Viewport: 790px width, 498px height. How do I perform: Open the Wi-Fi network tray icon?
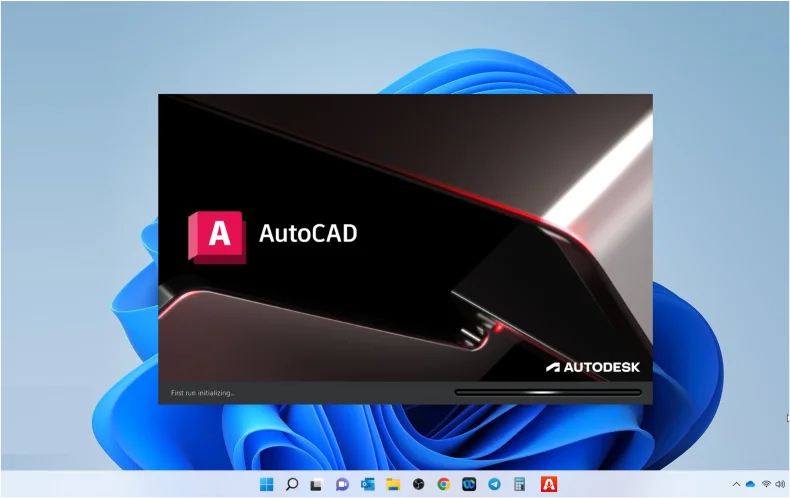[x=766, y=484]
